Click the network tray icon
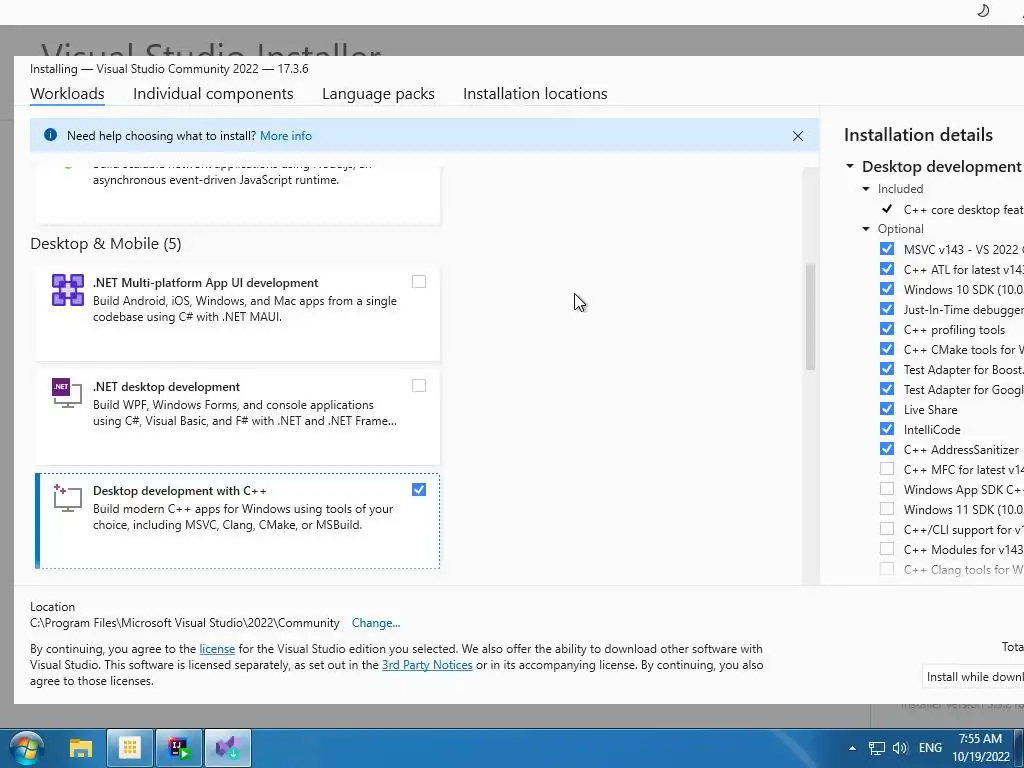Screen dimensions: 1024x768 tap(876, 748)
